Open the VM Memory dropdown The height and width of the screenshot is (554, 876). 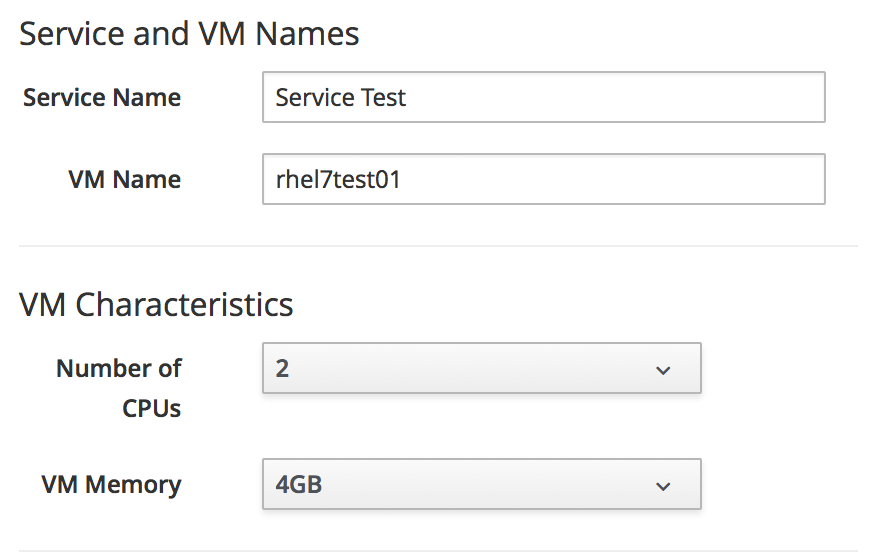coord(481,485)
